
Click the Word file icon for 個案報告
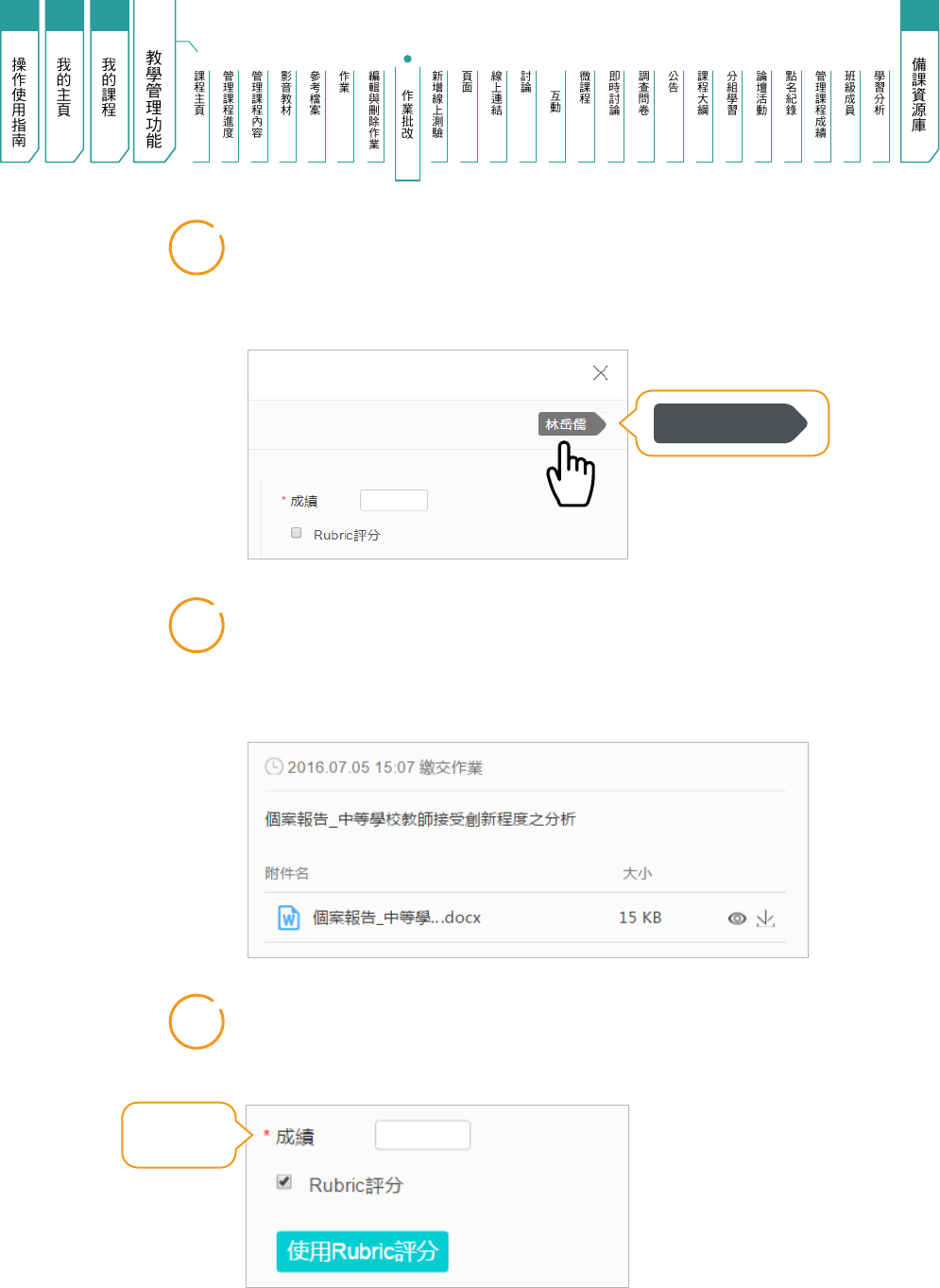(x=288, y=918)
